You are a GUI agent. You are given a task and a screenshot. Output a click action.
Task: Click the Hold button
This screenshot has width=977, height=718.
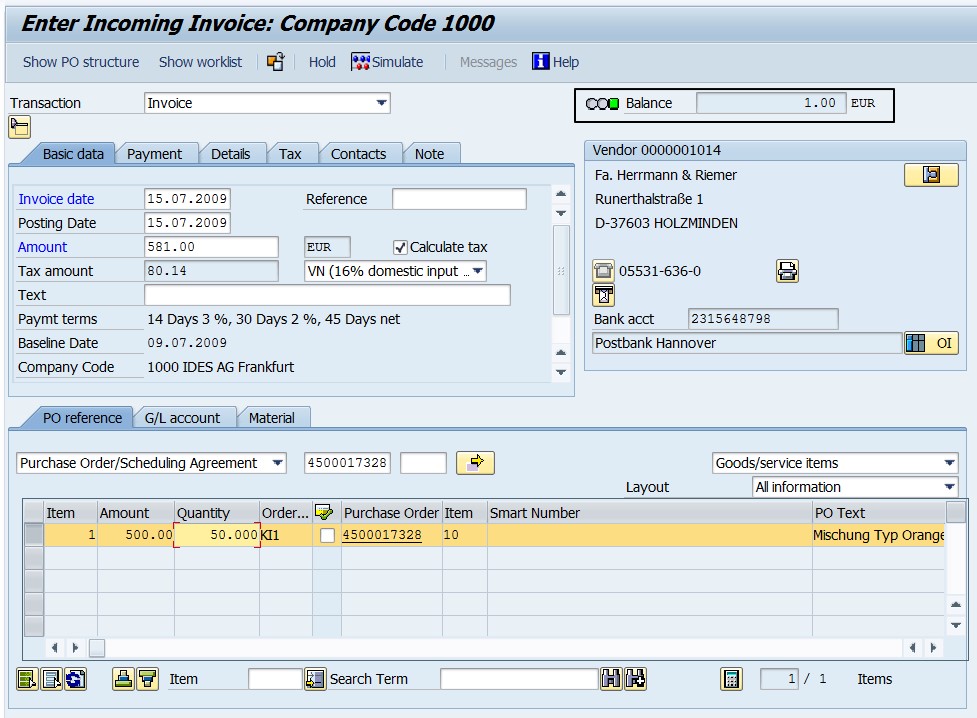(x=322, y=62)
